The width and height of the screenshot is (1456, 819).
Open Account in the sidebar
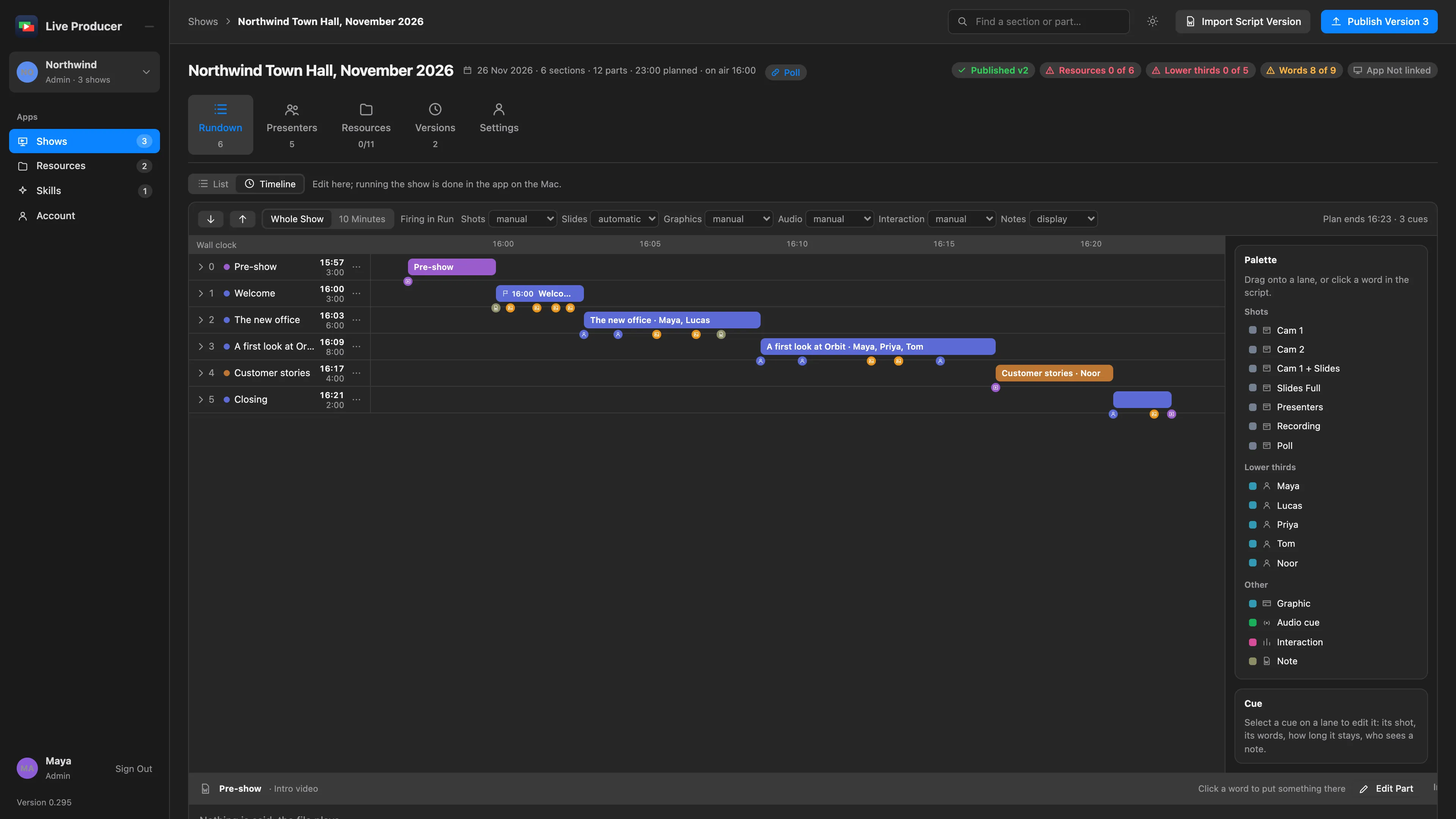[84, 216]
